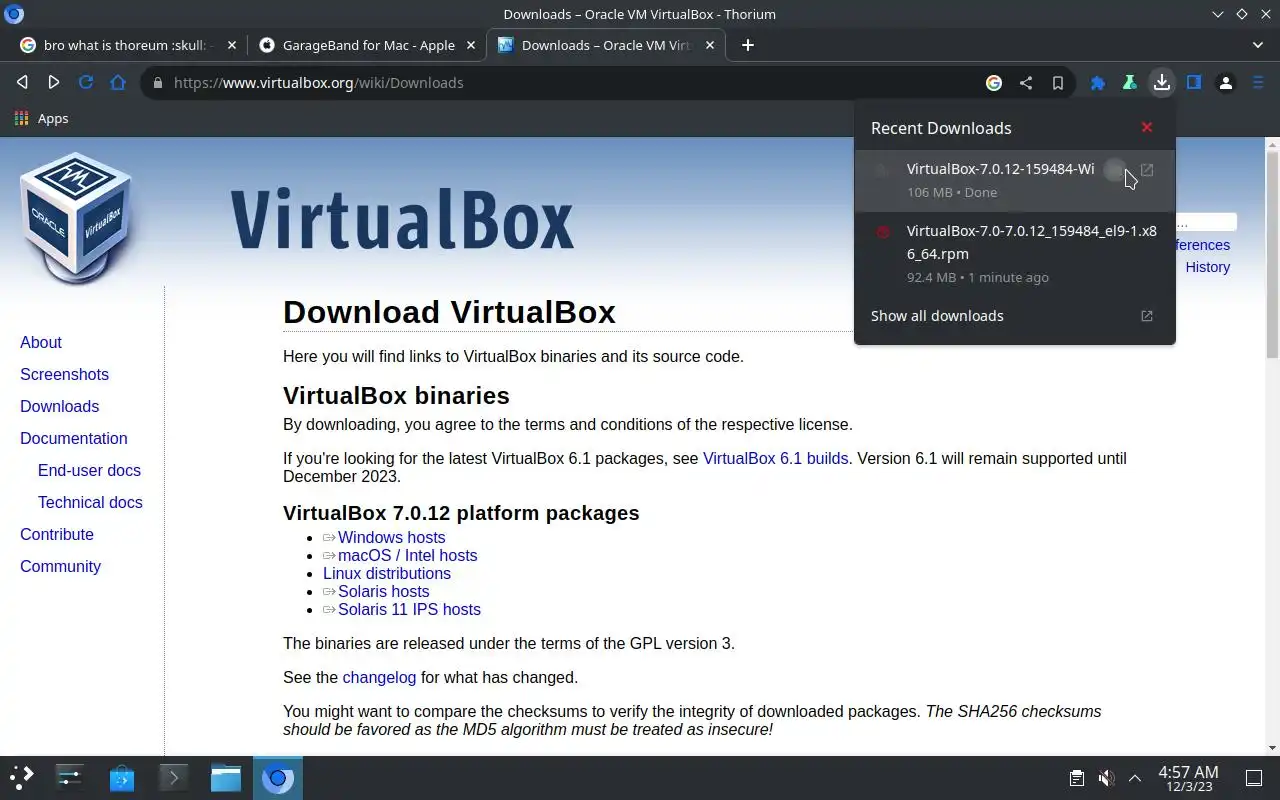Open the Linux distributions link
The width and height of the screenshot is (1280, 800).
(x=387, y=573)
